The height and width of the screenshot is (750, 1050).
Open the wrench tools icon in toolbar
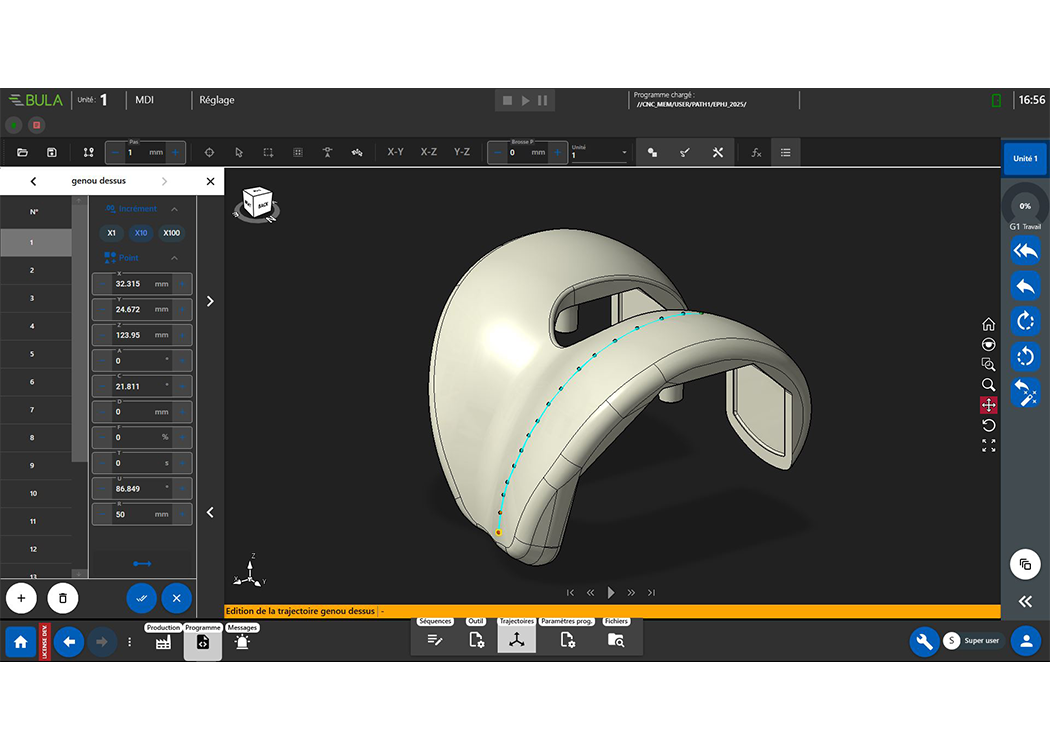717,152
